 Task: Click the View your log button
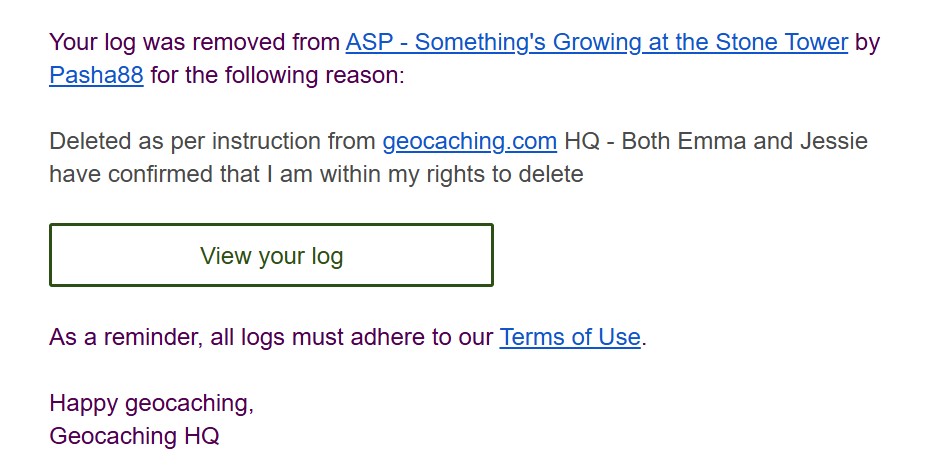point(271,255)
